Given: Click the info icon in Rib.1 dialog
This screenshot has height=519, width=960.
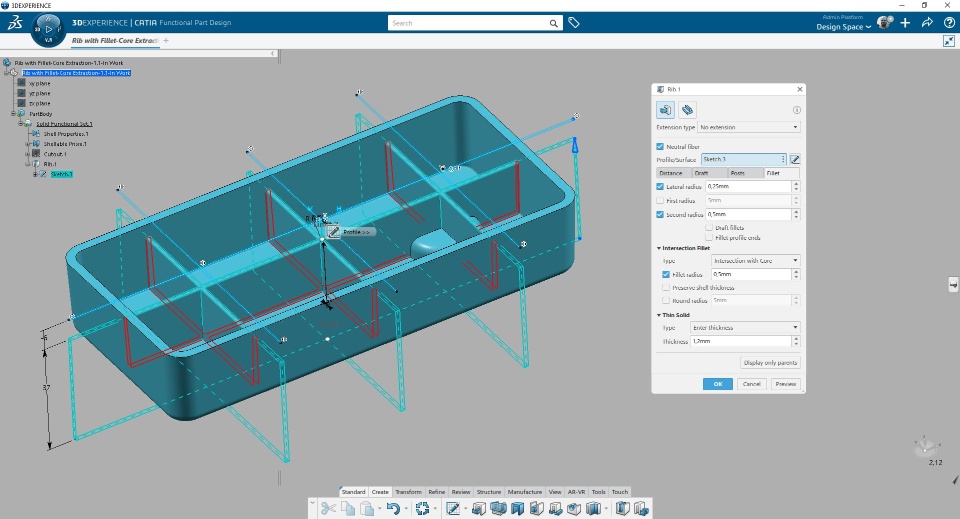Looking at the screenshot, I should pos(797,110).
